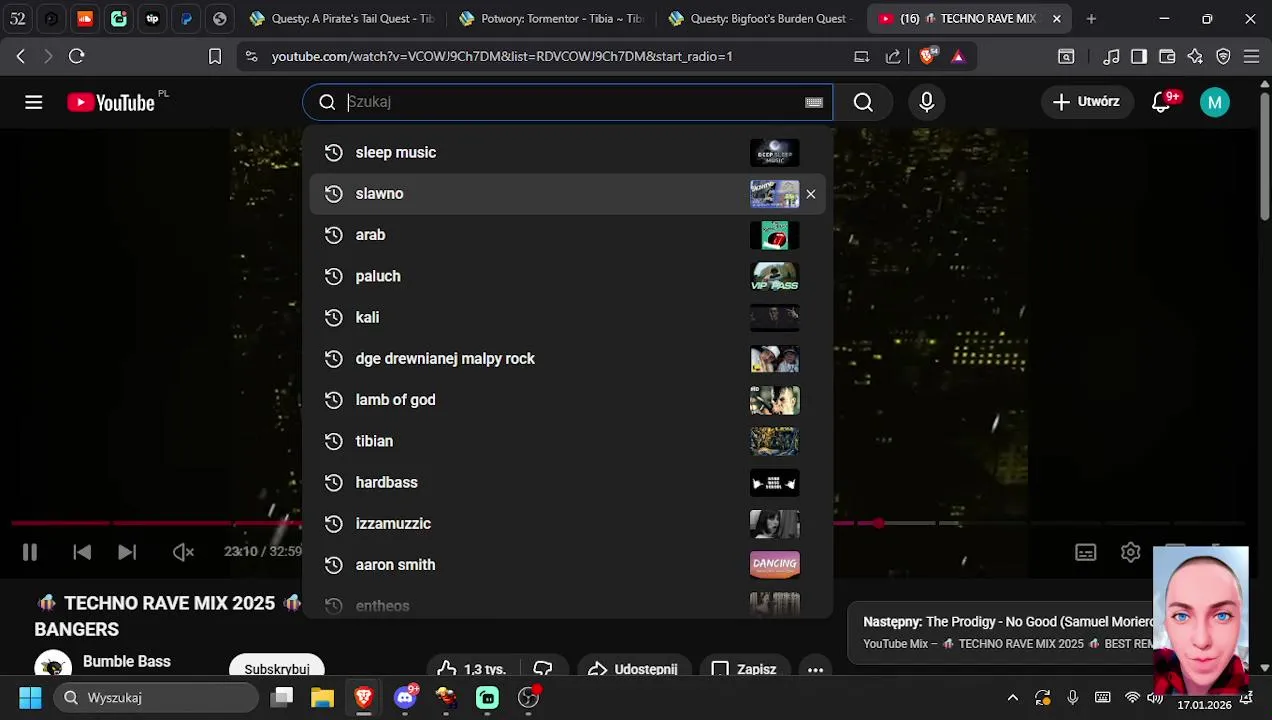This screenshot has height=720, width=1272.
Task: Show hidden system tray icons
Action: click(x=1012, y=698)
